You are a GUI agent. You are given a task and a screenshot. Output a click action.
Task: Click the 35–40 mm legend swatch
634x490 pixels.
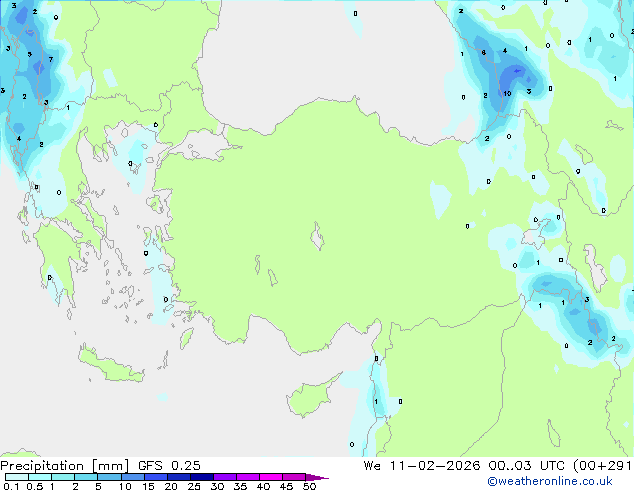tap(248, 477)
